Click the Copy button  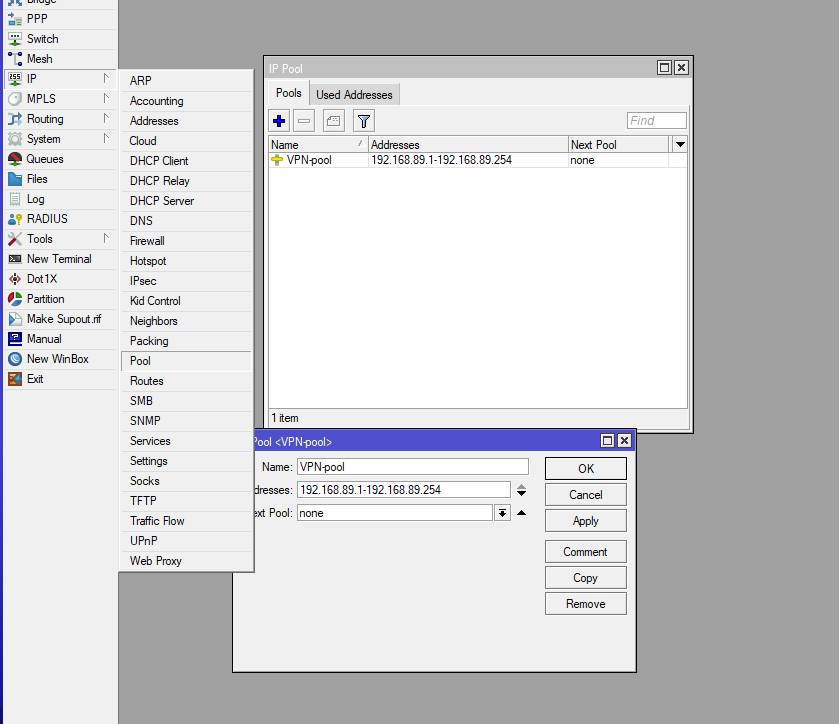point(586,578)
